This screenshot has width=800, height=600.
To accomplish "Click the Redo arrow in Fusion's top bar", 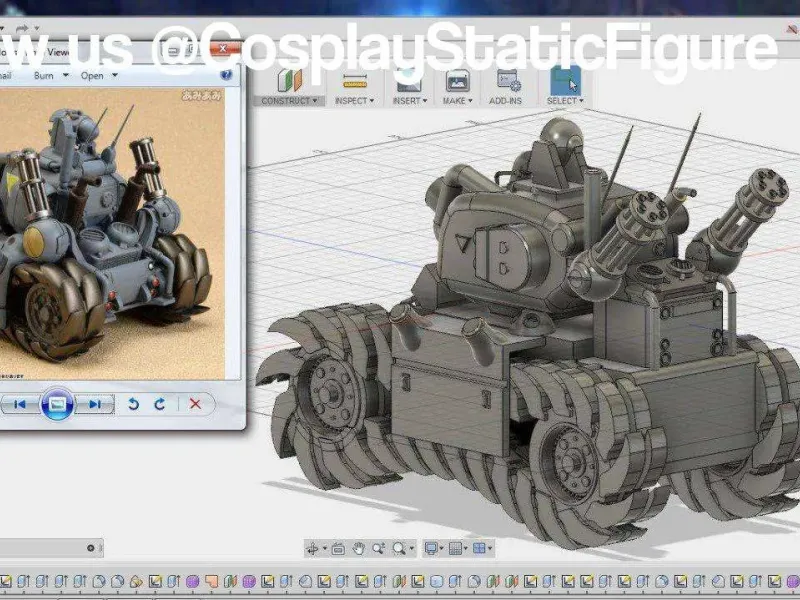I will click(22, 28).
